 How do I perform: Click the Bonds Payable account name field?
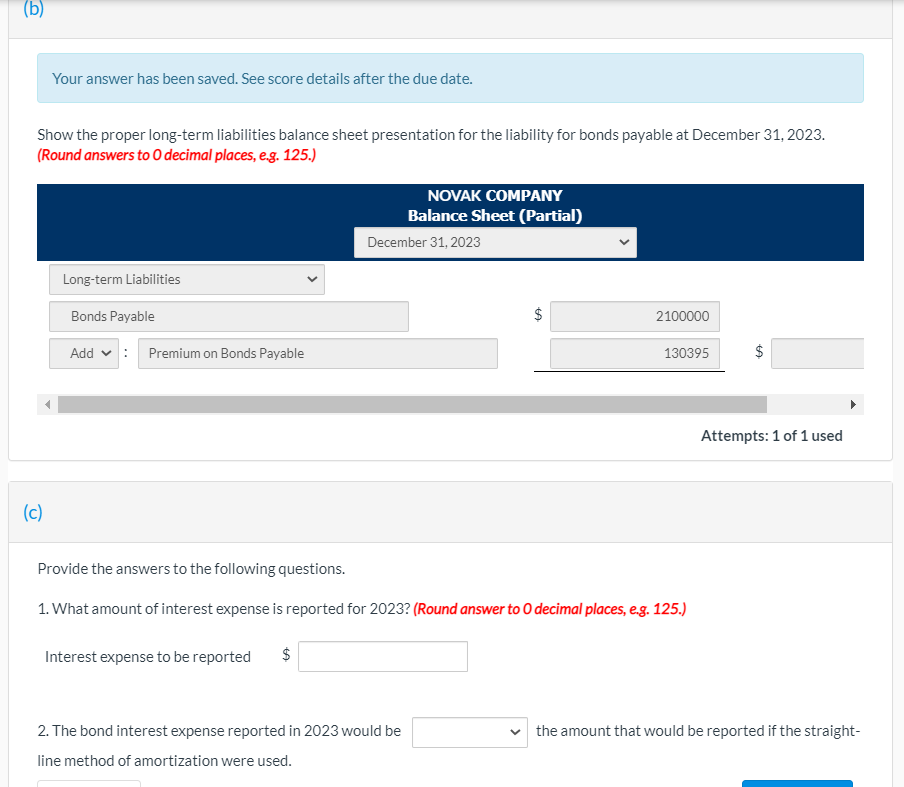click(x=228, y=316)
